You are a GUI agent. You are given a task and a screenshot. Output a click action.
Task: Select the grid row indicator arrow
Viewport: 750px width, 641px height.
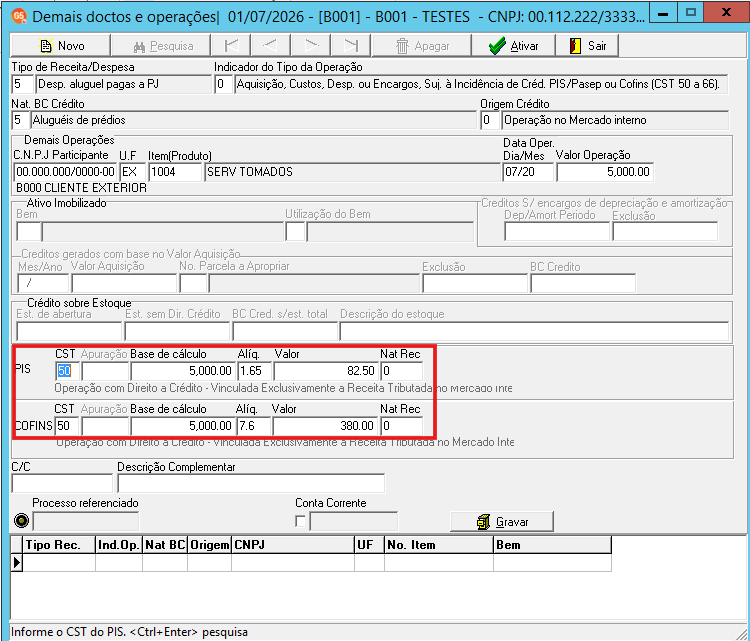coord(17,563)
